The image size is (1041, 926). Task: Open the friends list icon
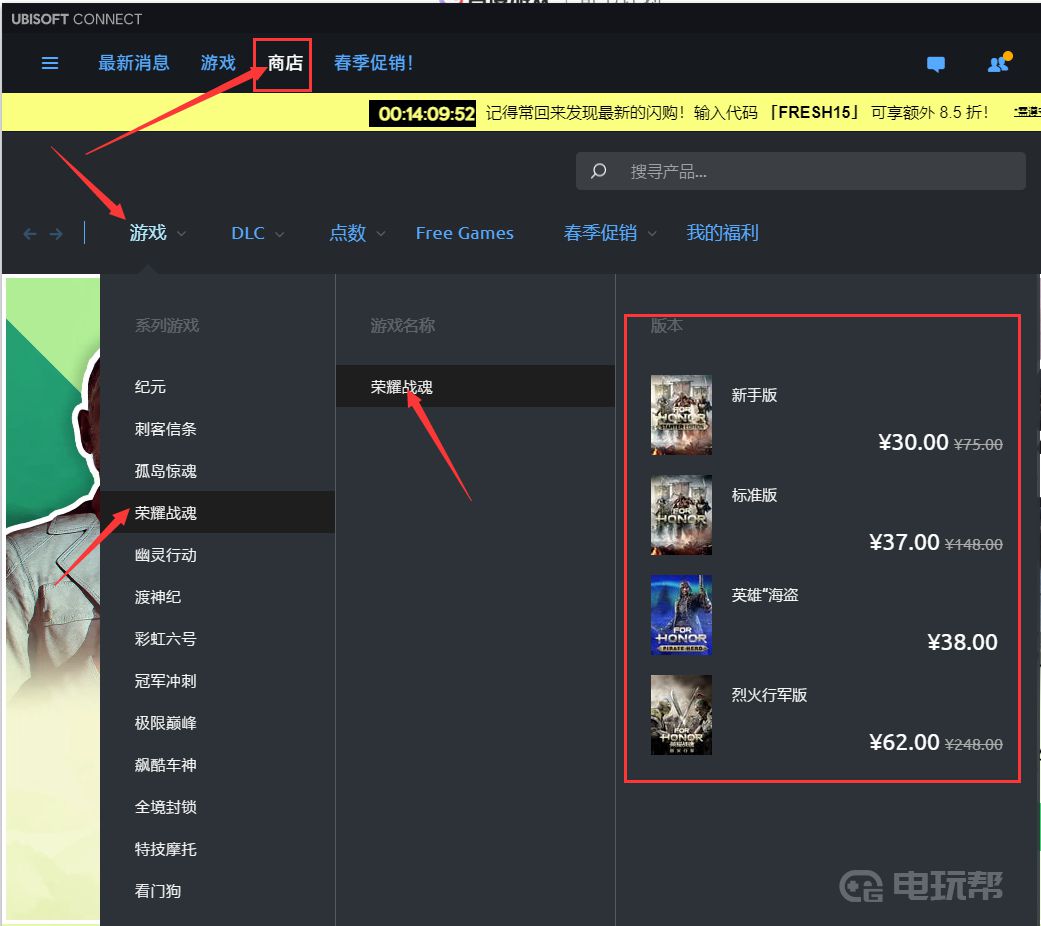click(998, 64)
